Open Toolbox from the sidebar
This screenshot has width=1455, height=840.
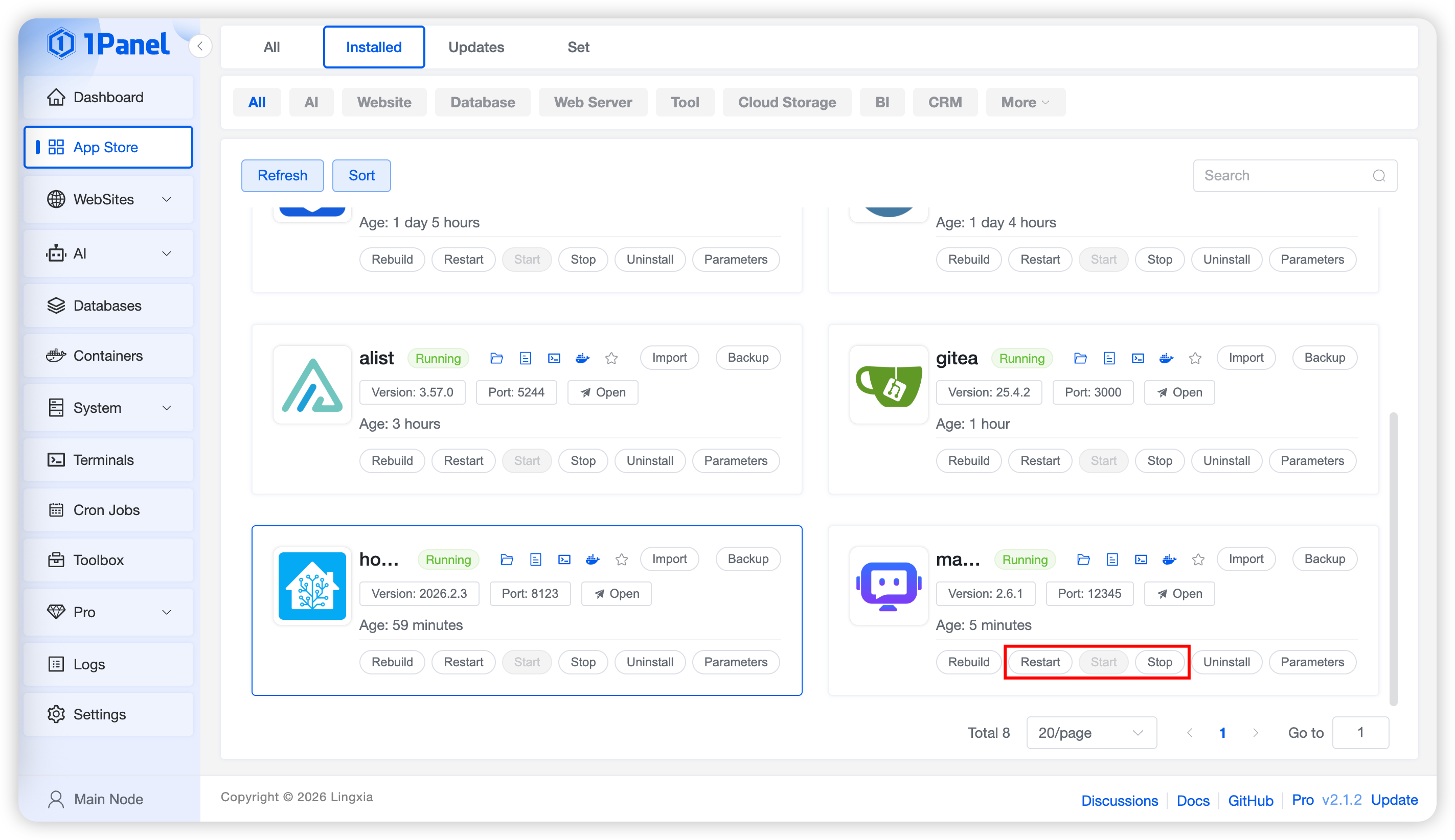click(98, 559)
